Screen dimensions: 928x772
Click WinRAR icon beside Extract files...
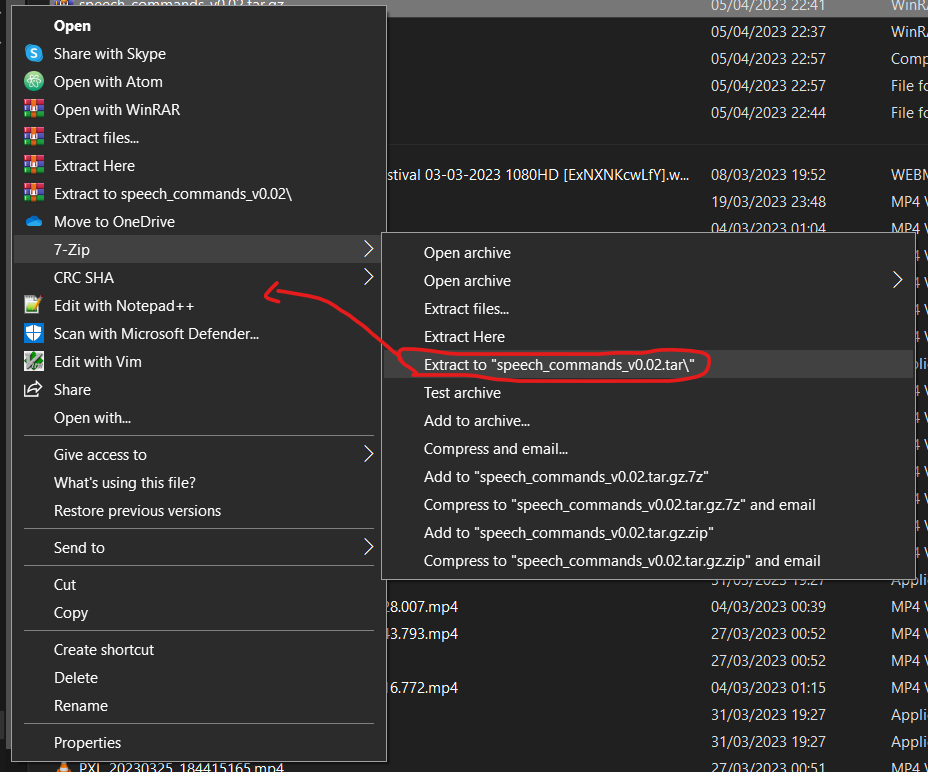click(x=34, y=137)
